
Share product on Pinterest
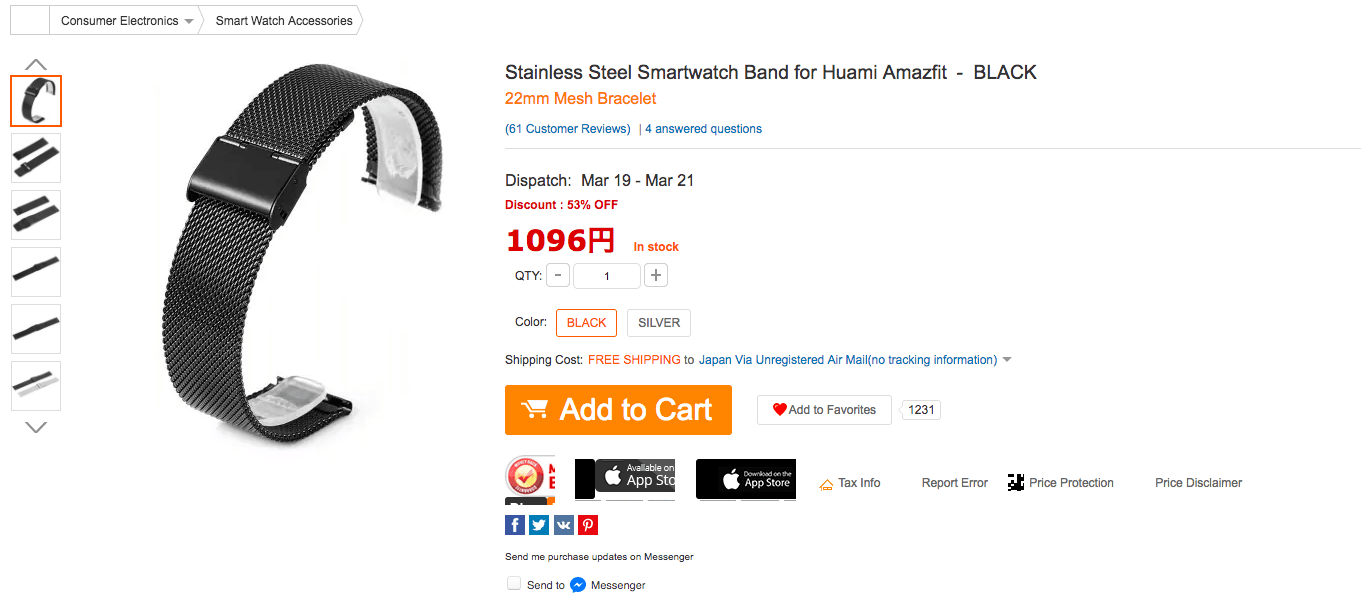coord(587,525)
